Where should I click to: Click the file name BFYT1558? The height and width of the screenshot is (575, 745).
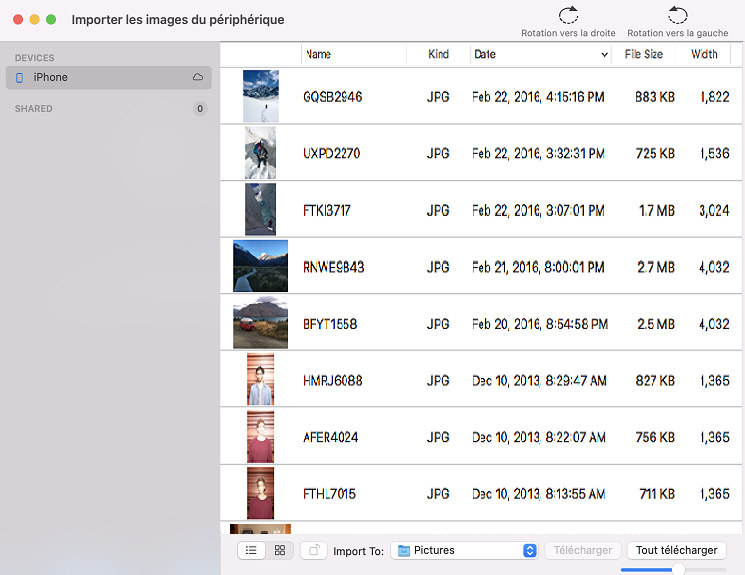pos(330,324)
